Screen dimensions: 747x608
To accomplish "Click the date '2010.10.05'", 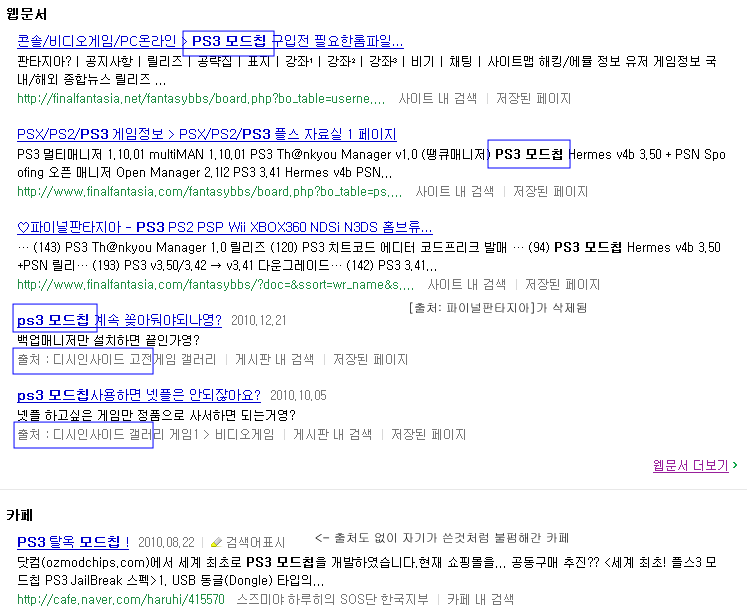I will (x=298, y=395).
